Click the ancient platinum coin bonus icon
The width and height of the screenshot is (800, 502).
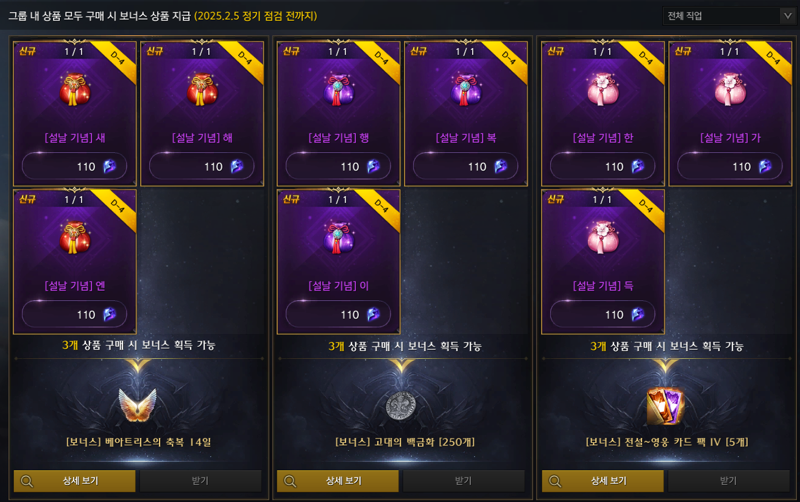click(x=401, y=406)
